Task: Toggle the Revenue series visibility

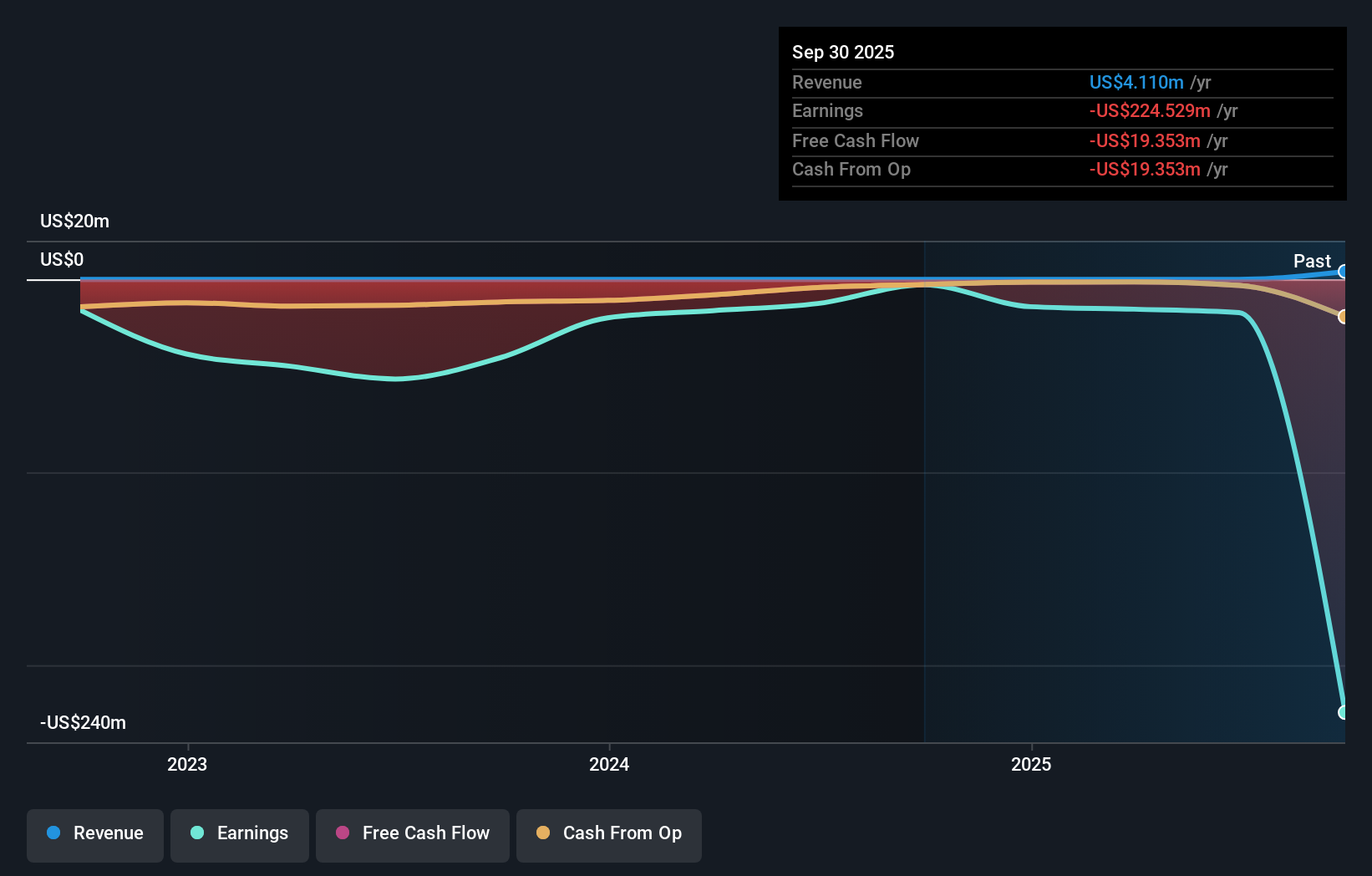Action: 94,833
